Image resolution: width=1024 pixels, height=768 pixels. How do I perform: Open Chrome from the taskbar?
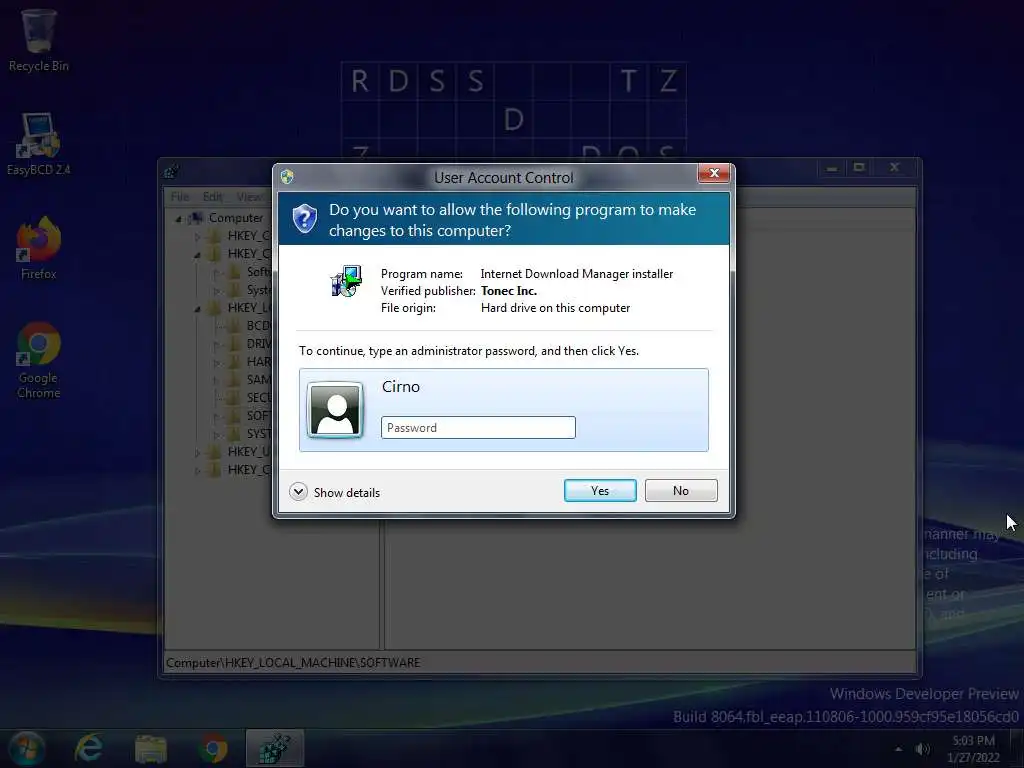click(213, 748)
